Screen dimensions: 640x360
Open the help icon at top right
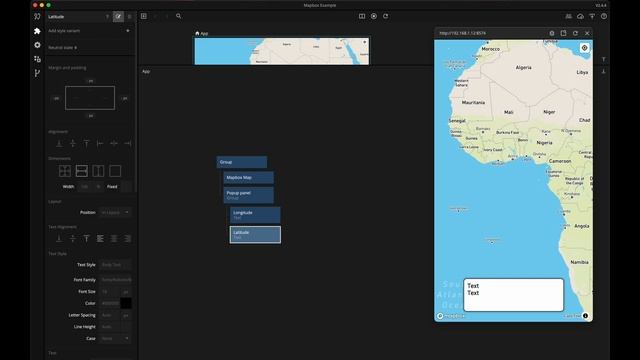click(x=604, y=16)
